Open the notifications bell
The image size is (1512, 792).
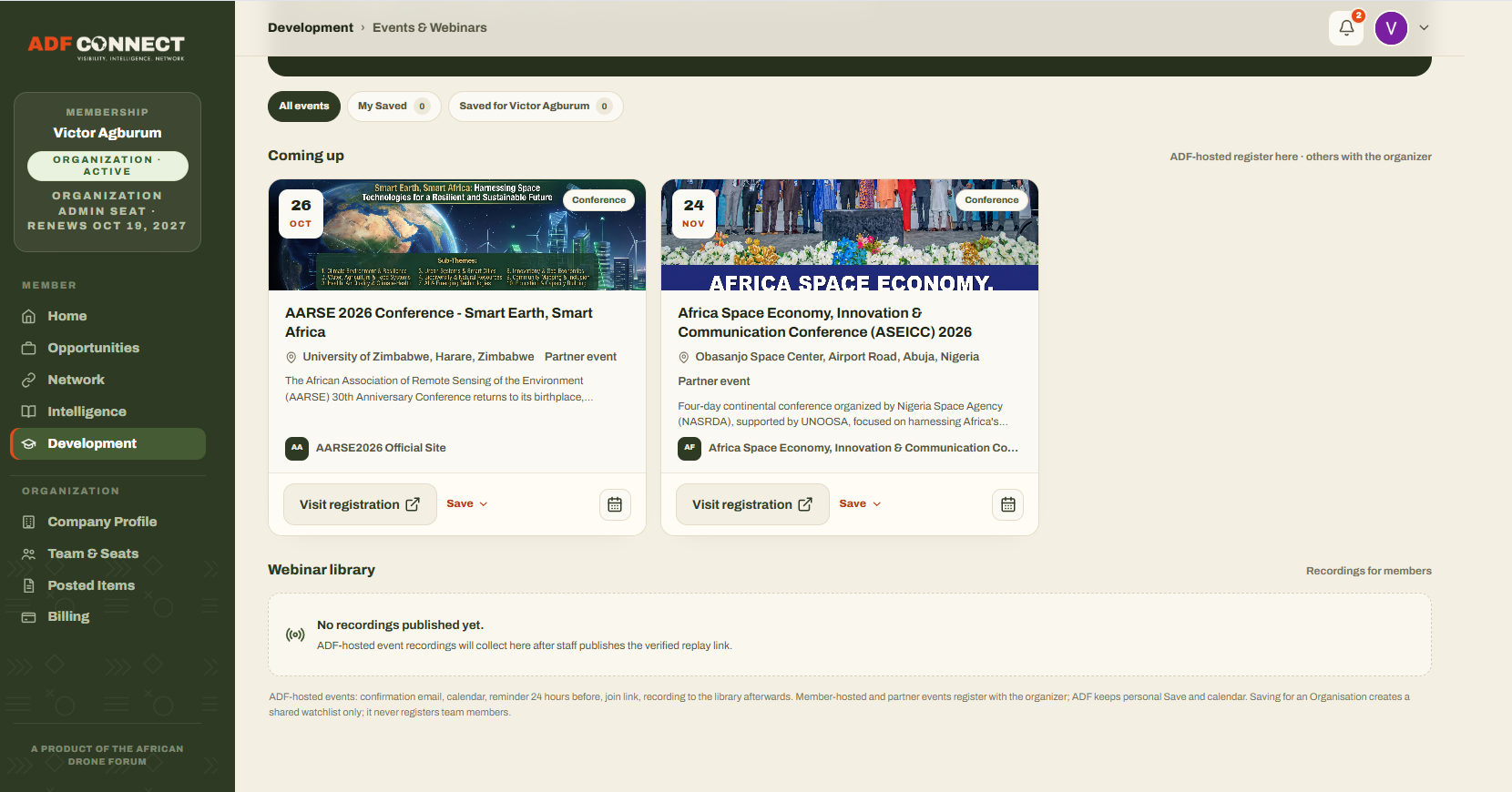click(1346, 28)
